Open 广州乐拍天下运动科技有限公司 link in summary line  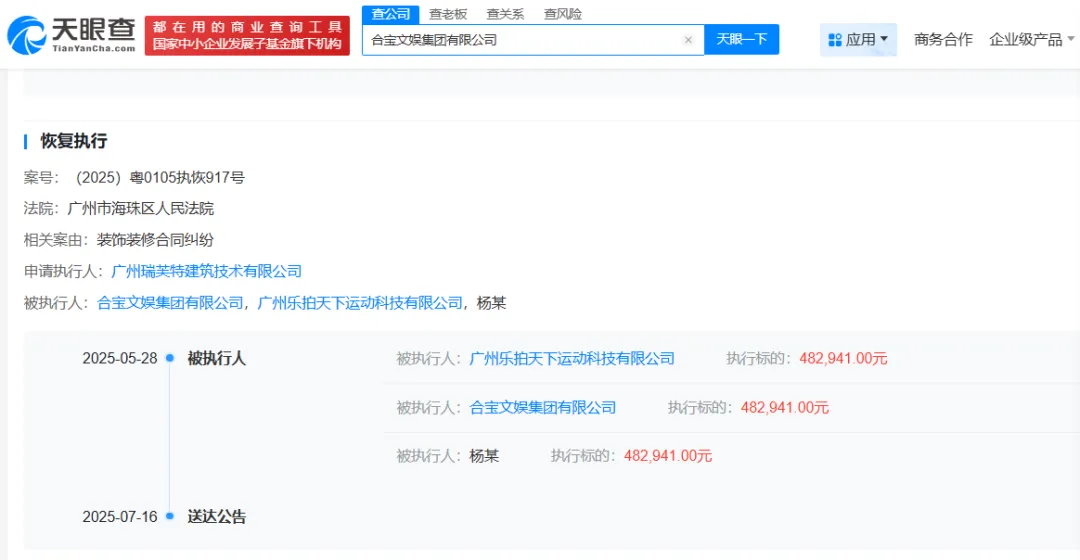pos(360,303)
